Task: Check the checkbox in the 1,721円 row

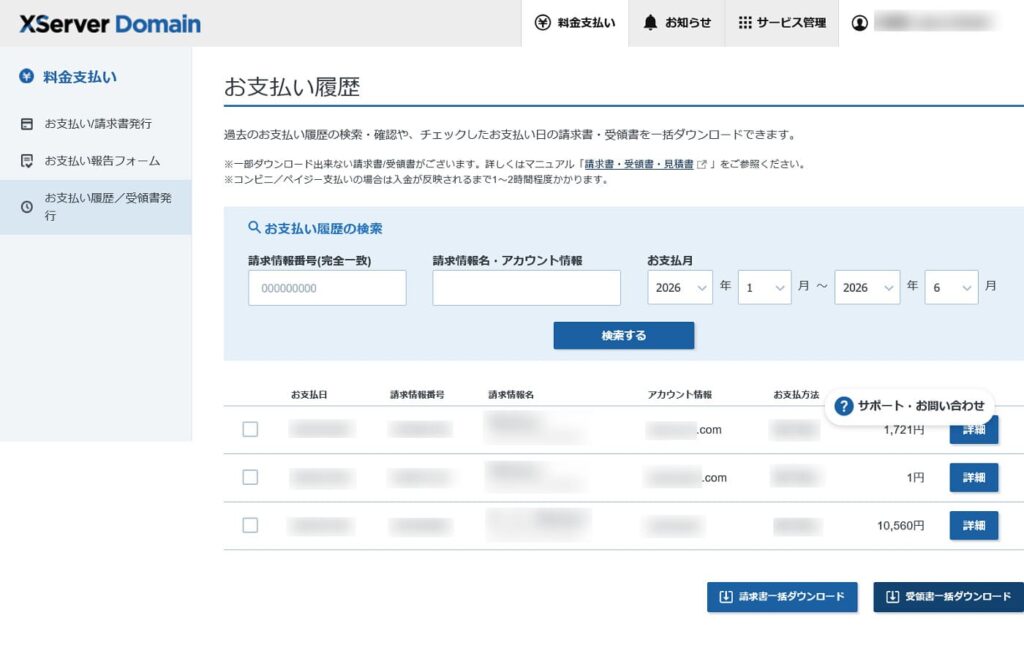Action: (x=250, y=429)
